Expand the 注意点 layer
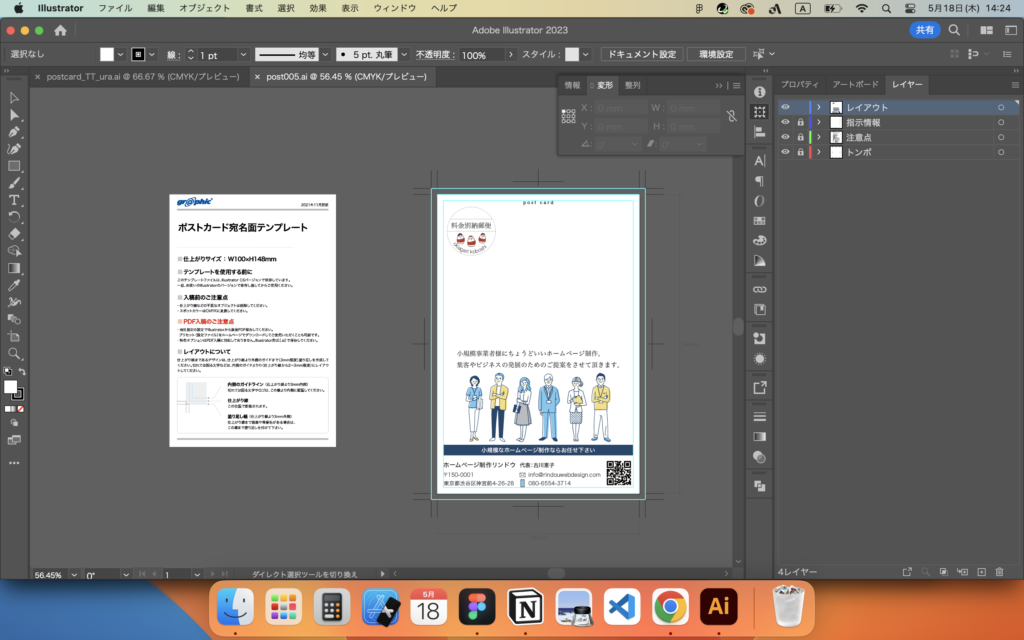Viewport: 1024px width, 640px height. click(818, 137)
